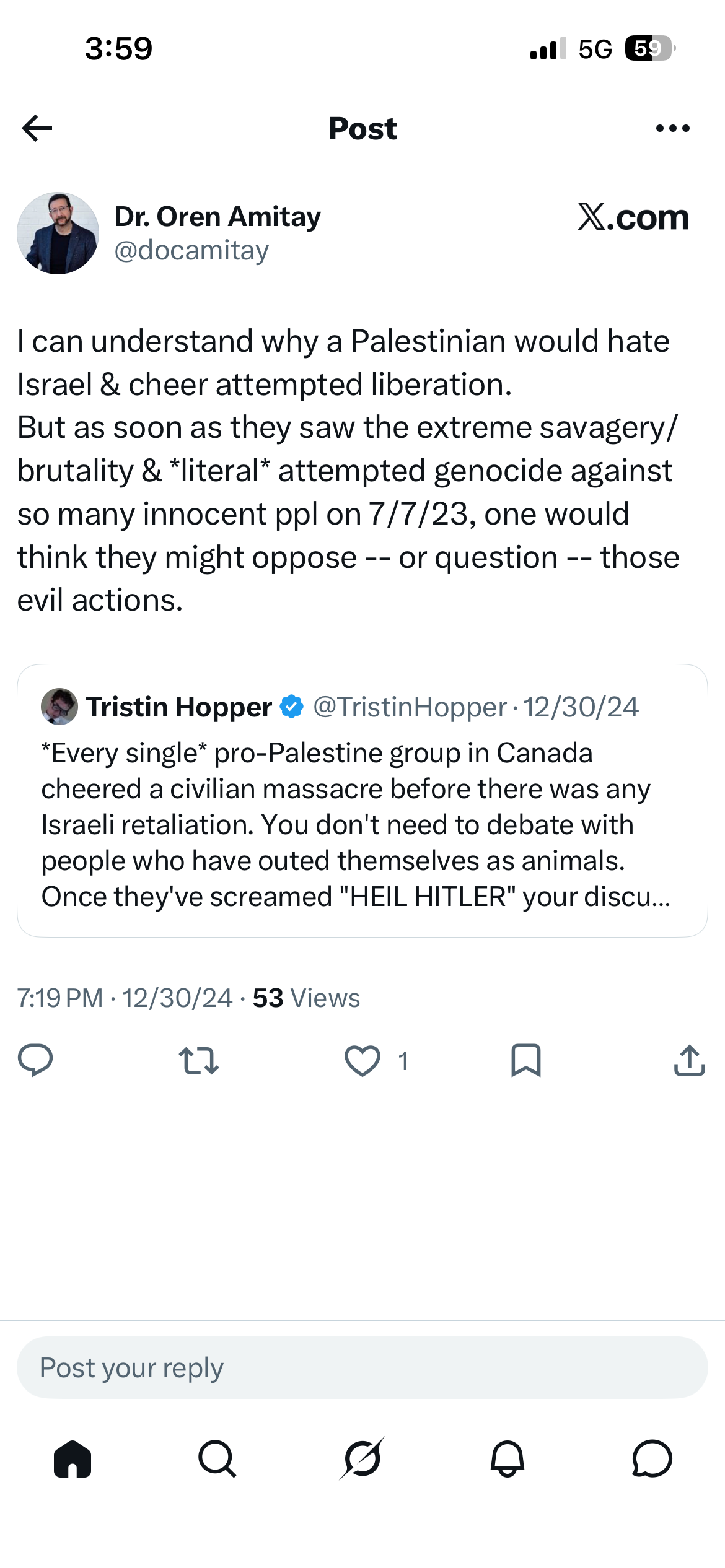Tap the @docamitay handle
Image resolution: width=725 pixels, height=1568 pixels.
point(191,250)
